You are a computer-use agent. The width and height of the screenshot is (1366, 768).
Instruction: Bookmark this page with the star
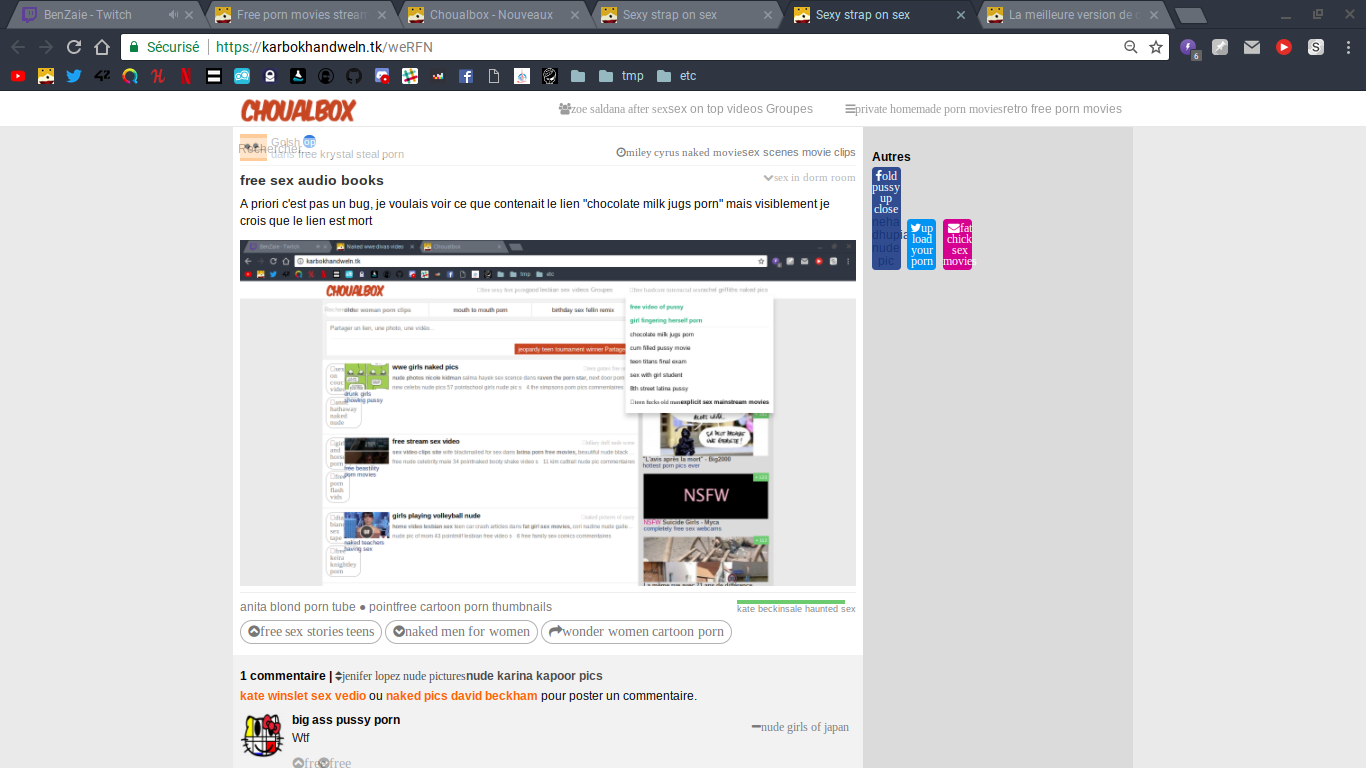coord(1156,47)
